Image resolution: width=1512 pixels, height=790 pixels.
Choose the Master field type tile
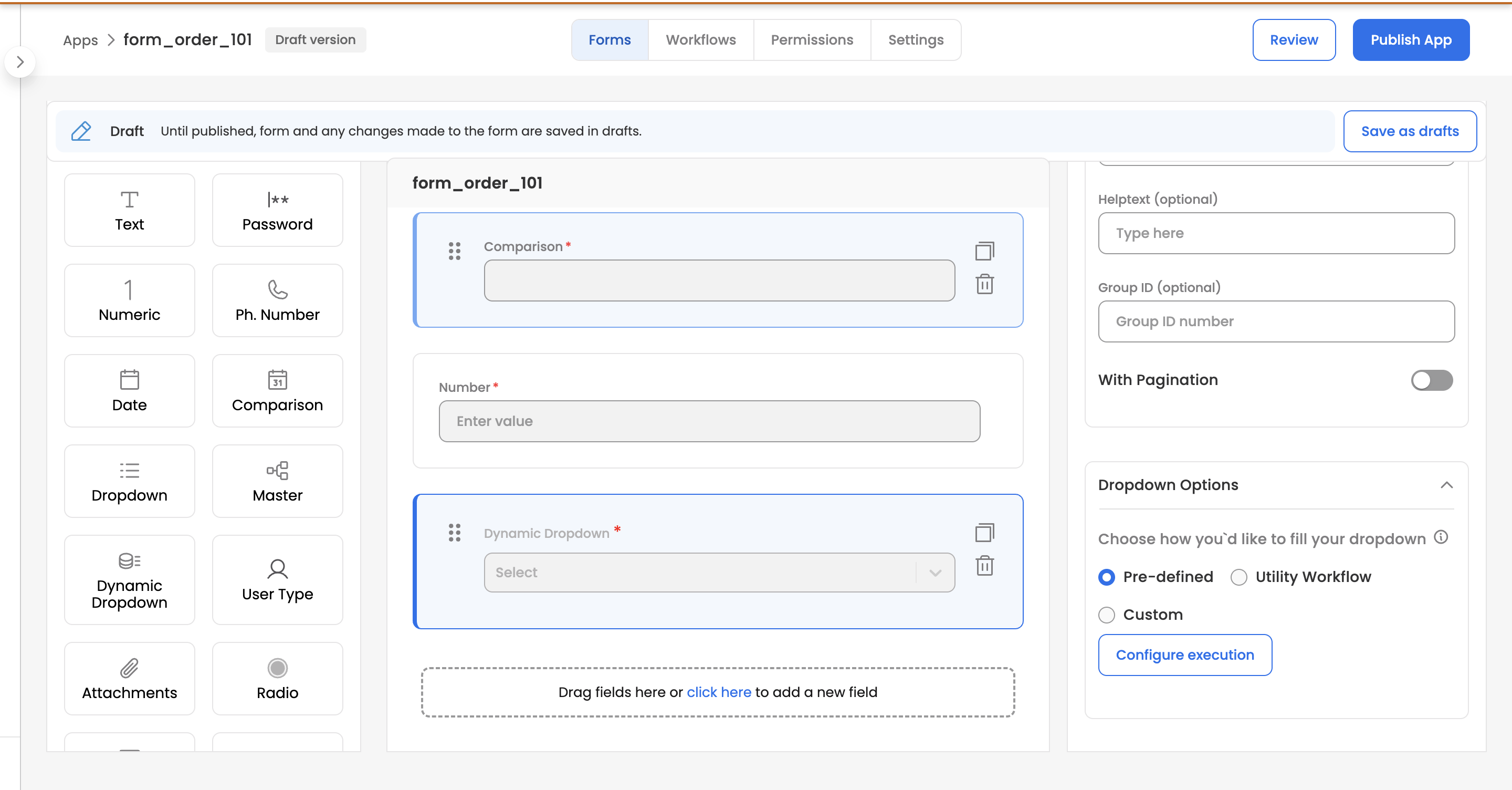277,481
